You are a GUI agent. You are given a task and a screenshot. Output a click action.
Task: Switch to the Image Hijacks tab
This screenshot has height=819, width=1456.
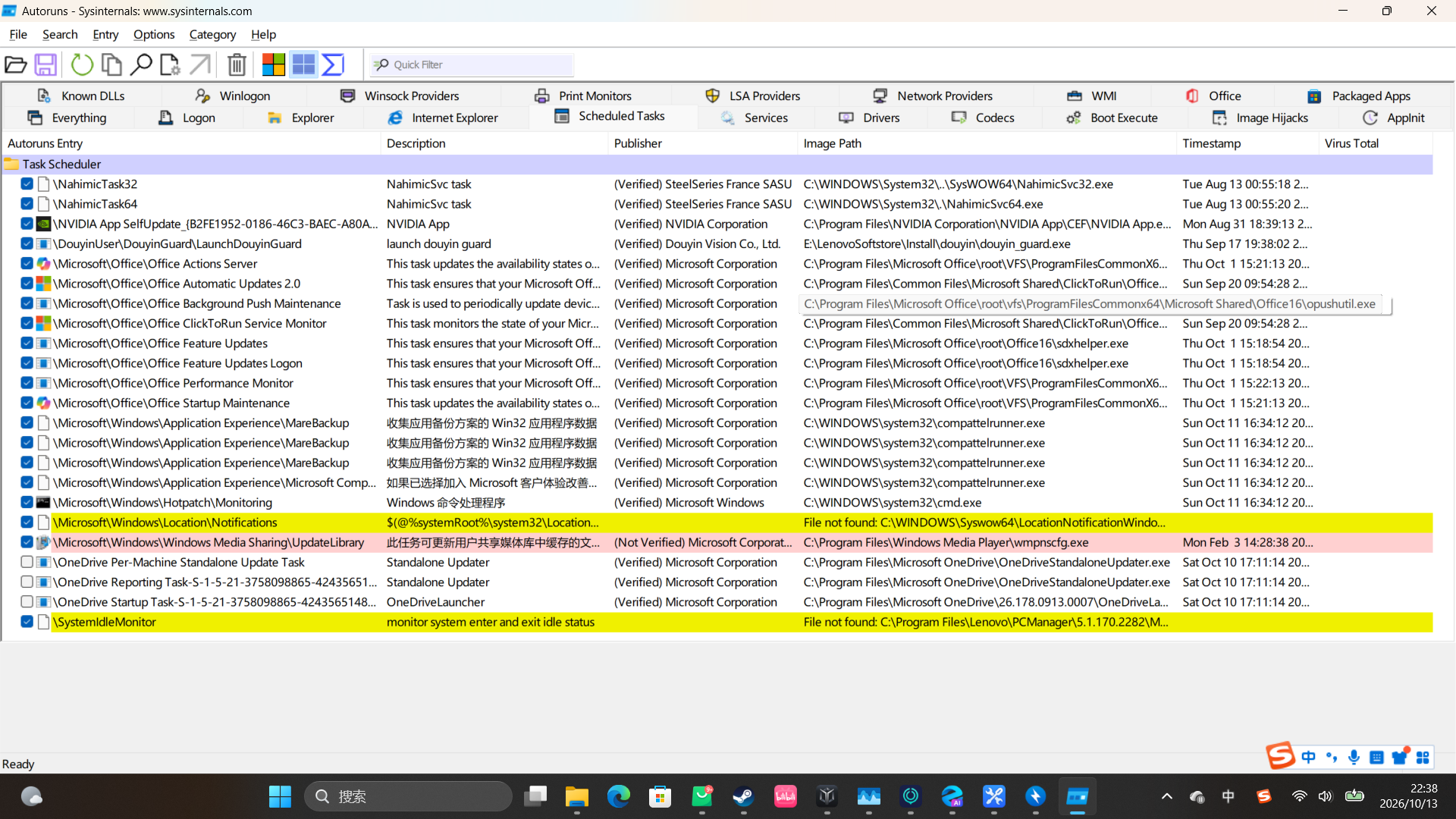(x=1260, y=118)
